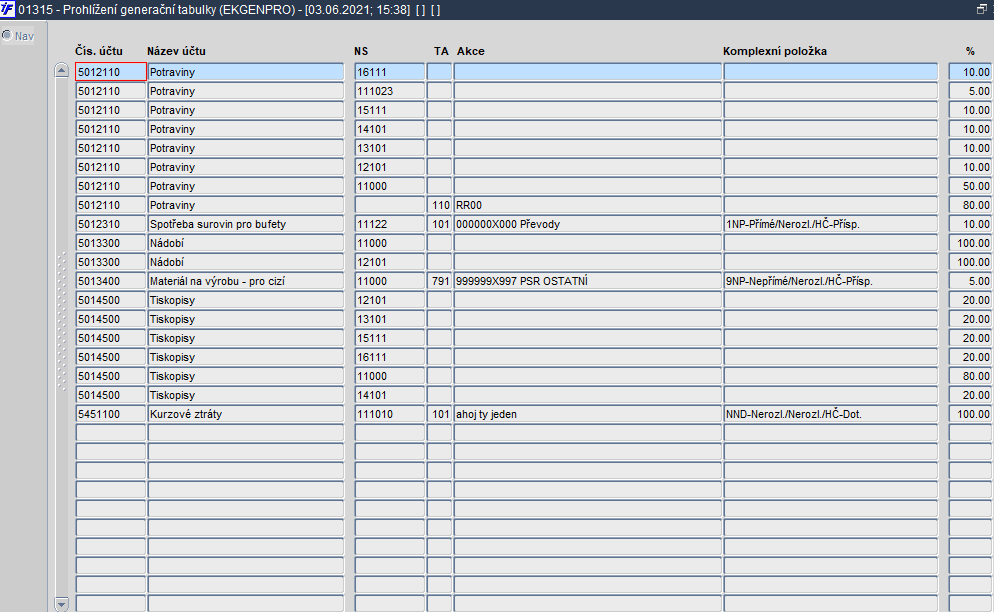This screenshot has height=612, width=994.
Task: Click account number 5013400
Action: tap(111, 281)
